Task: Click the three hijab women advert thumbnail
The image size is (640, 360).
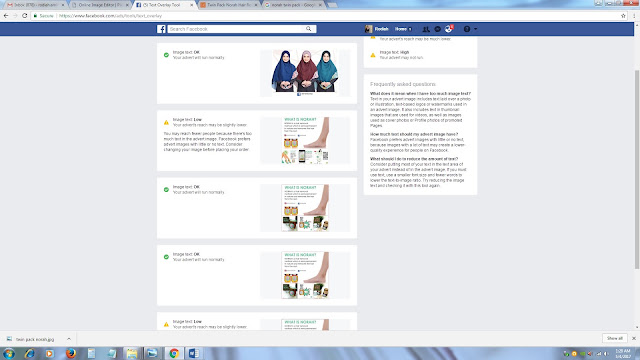Action: coord(305,73)
